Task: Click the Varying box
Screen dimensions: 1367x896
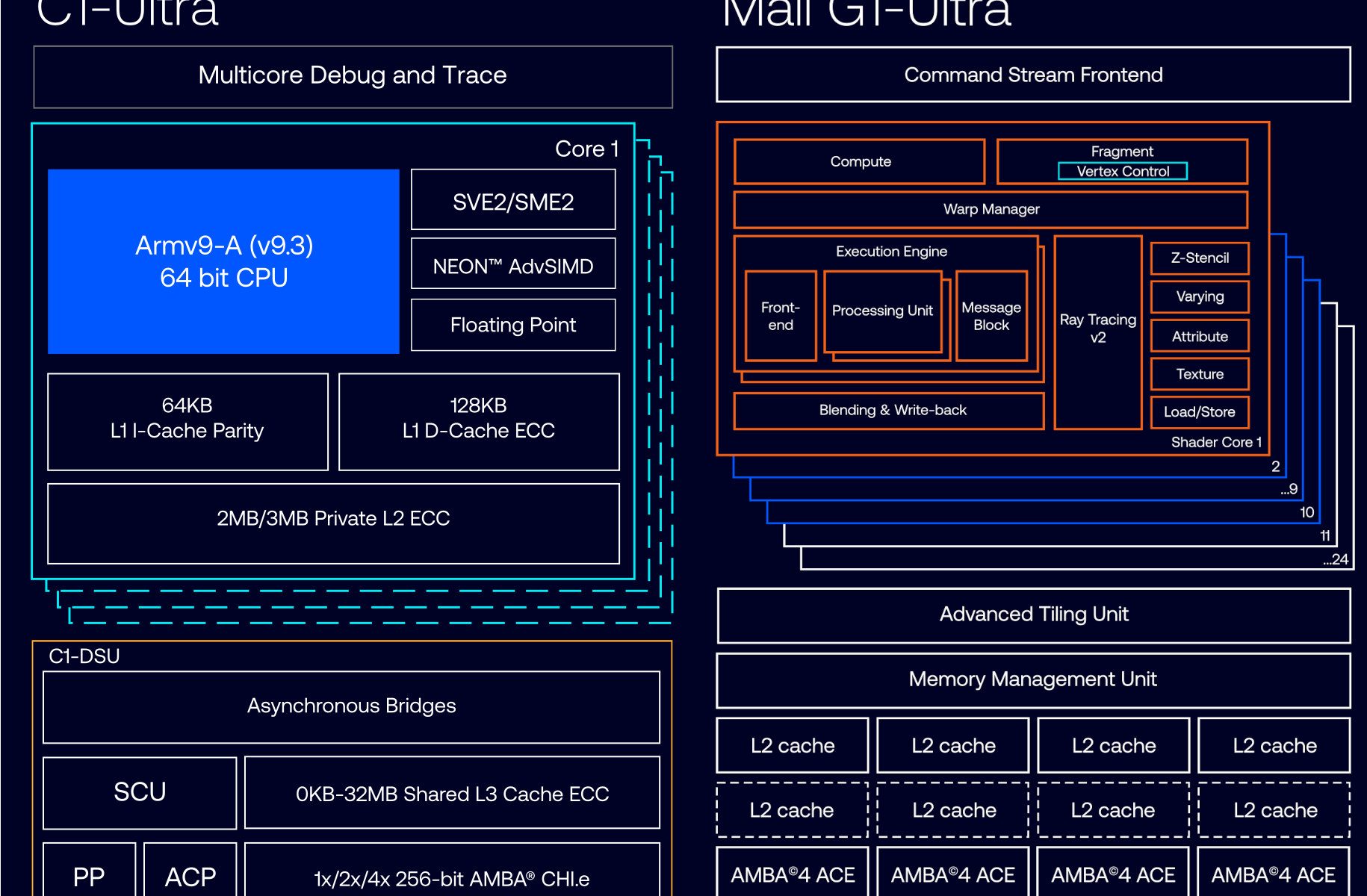Action: [x=1200, y=296]
